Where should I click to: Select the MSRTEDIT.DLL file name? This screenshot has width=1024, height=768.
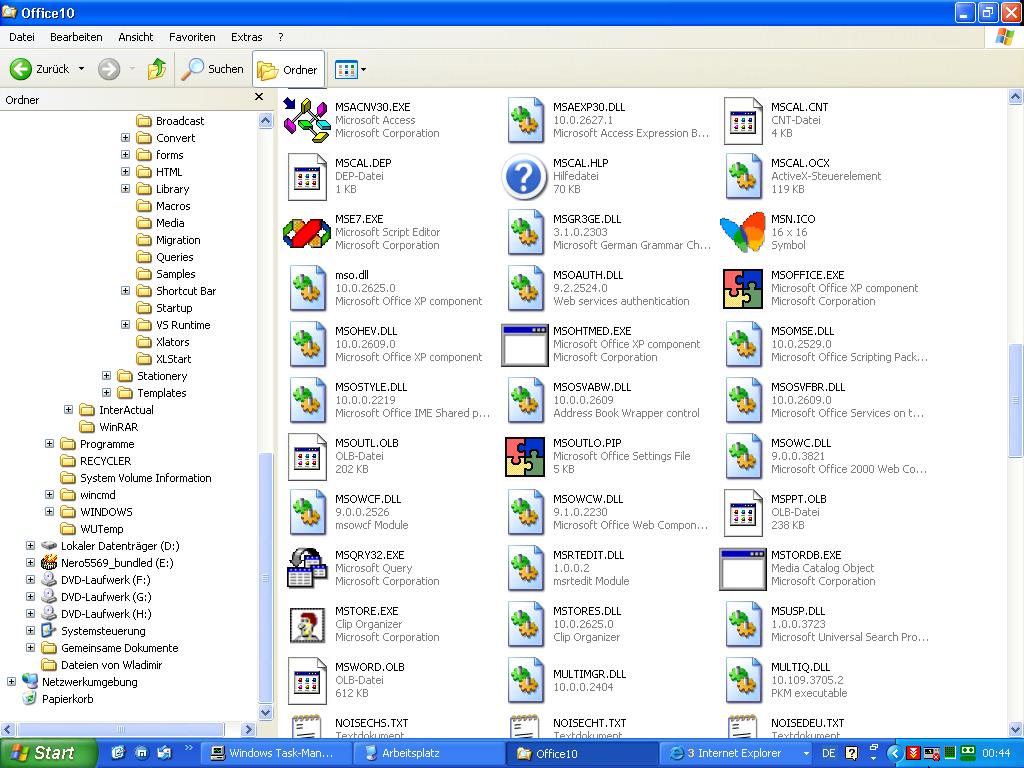[x=588, y=555]
